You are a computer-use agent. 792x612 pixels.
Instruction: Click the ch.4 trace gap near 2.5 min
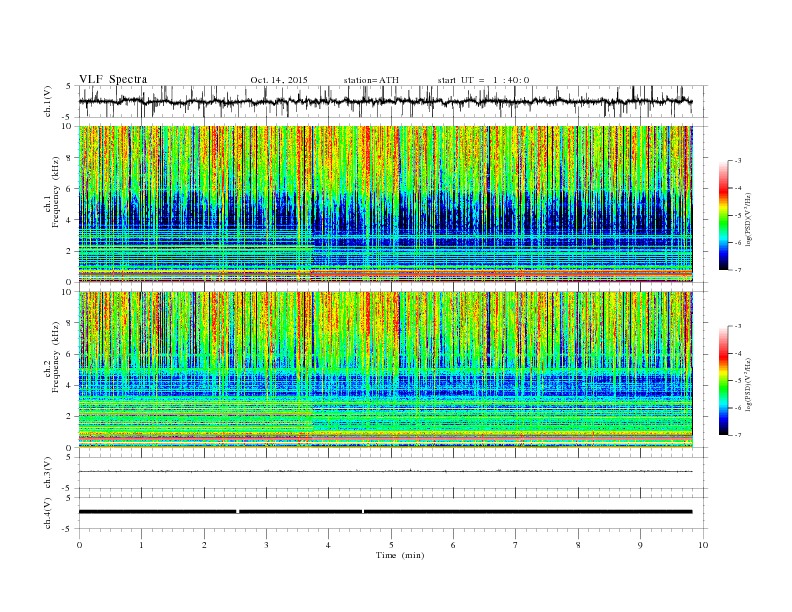(237, 512)
